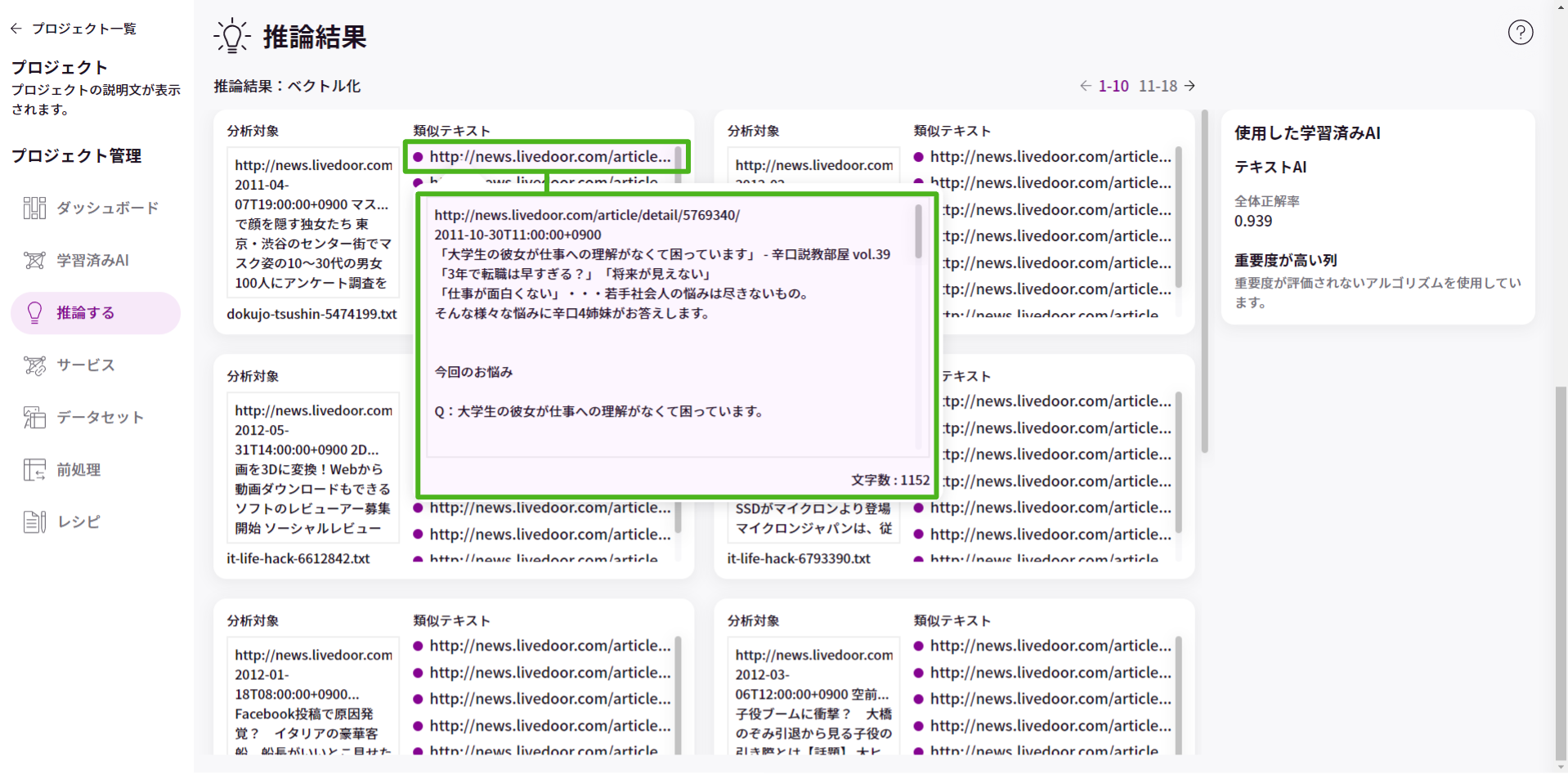This screenshot has width=1568, height=774.
Task: Click the 前処理 sidebar icon
Action: (34, 470)
